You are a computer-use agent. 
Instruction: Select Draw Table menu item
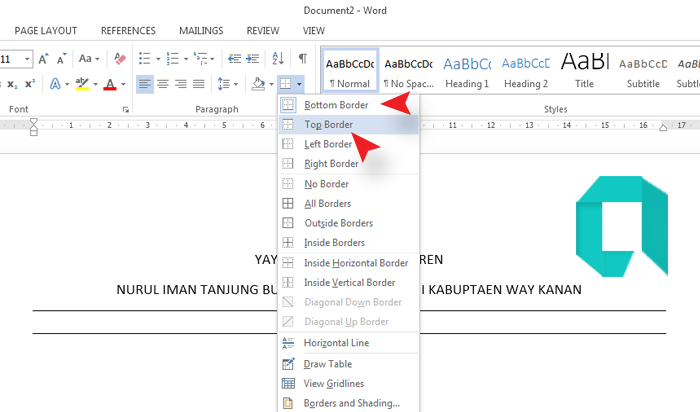[x=348, y=364]
